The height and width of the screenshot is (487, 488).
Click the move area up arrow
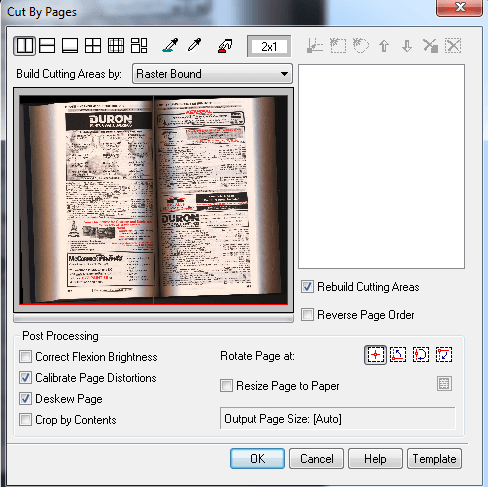click(x=384, y=46)
